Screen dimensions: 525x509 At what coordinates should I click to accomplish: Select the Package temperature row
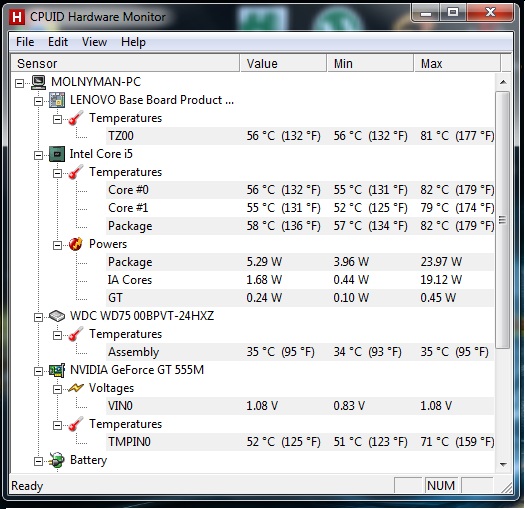[x=300, y=226]
